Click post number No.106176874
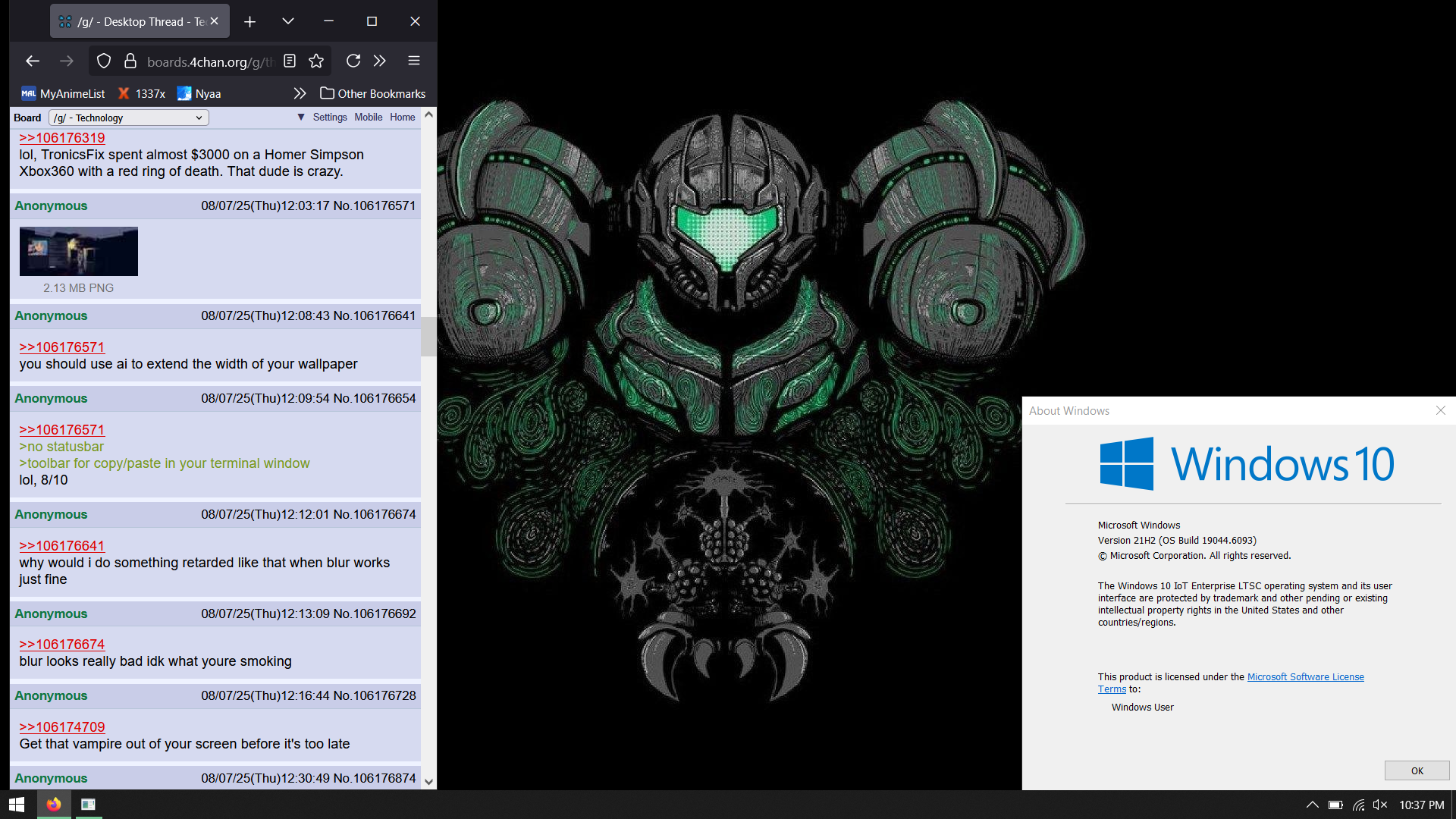 (x=375, y=778)
